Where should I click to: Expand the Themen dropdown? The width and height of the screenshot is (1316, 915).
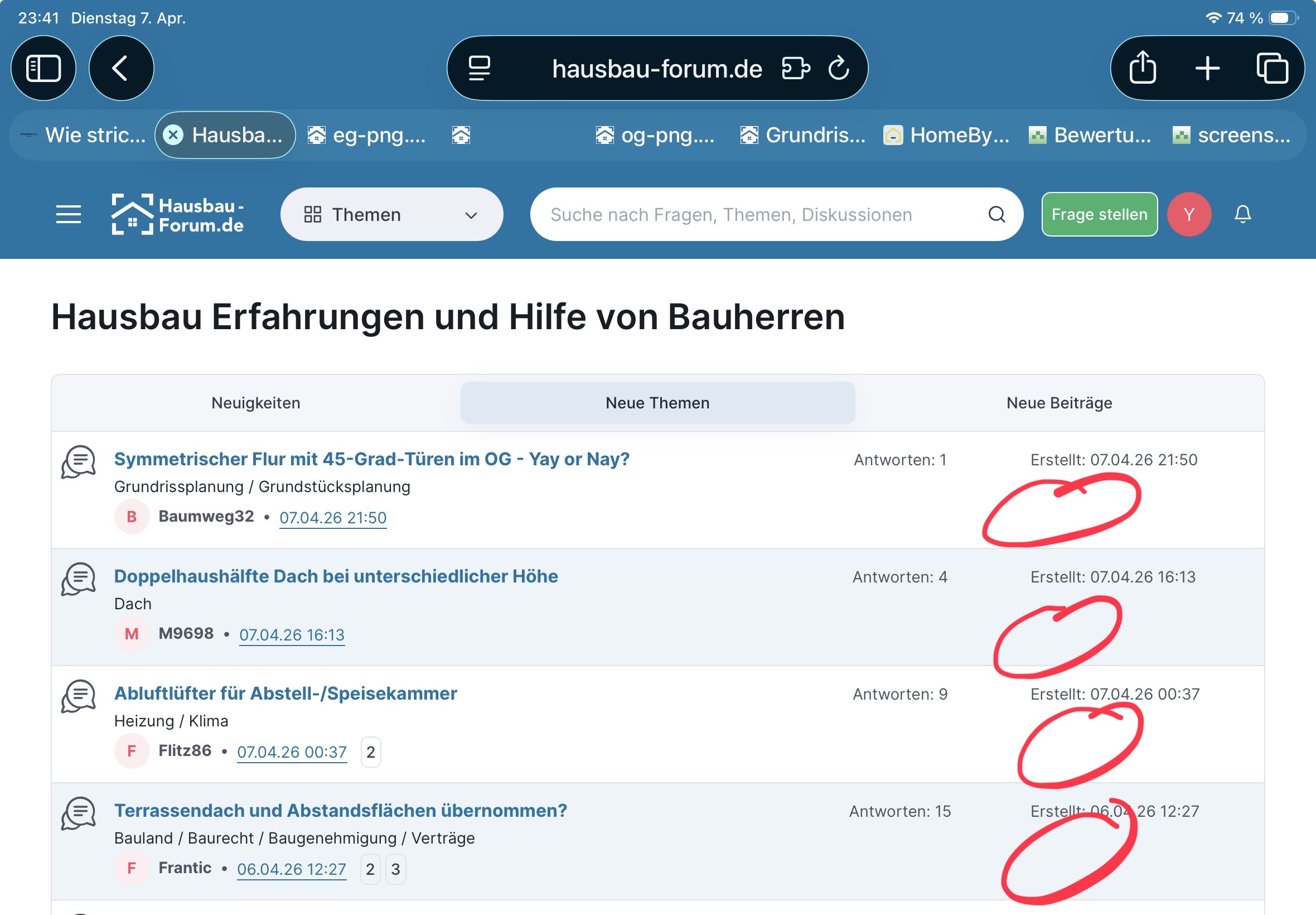[391, 214]
